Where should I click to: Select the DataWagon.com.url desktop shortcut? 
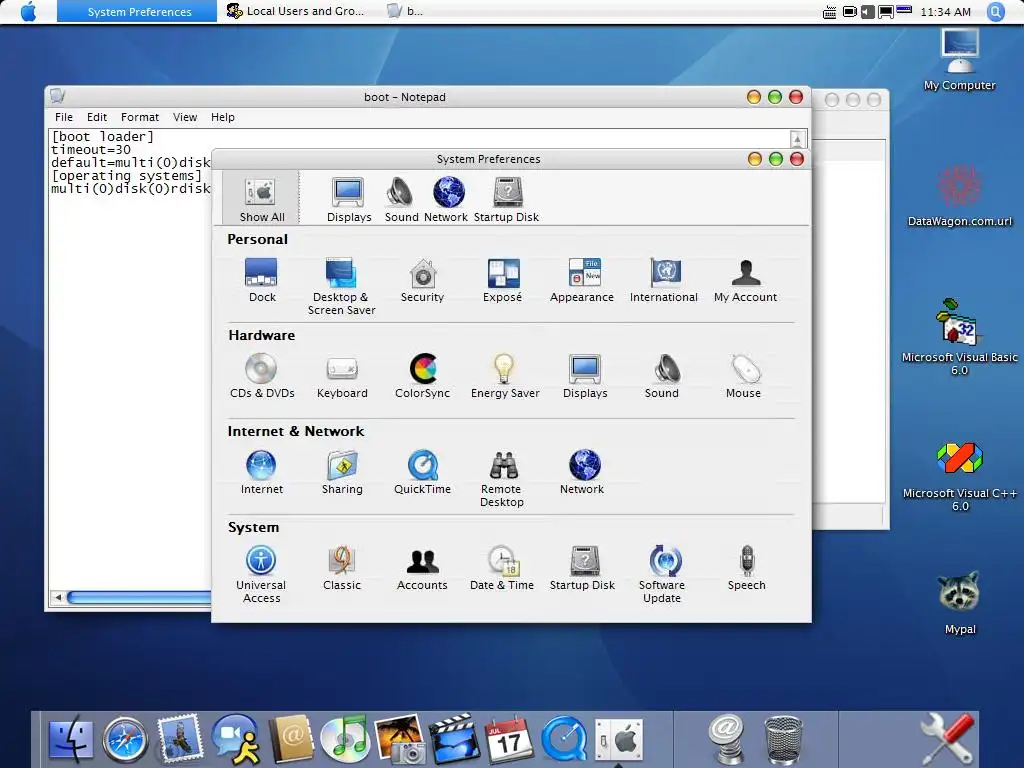[x=959, y=196]
